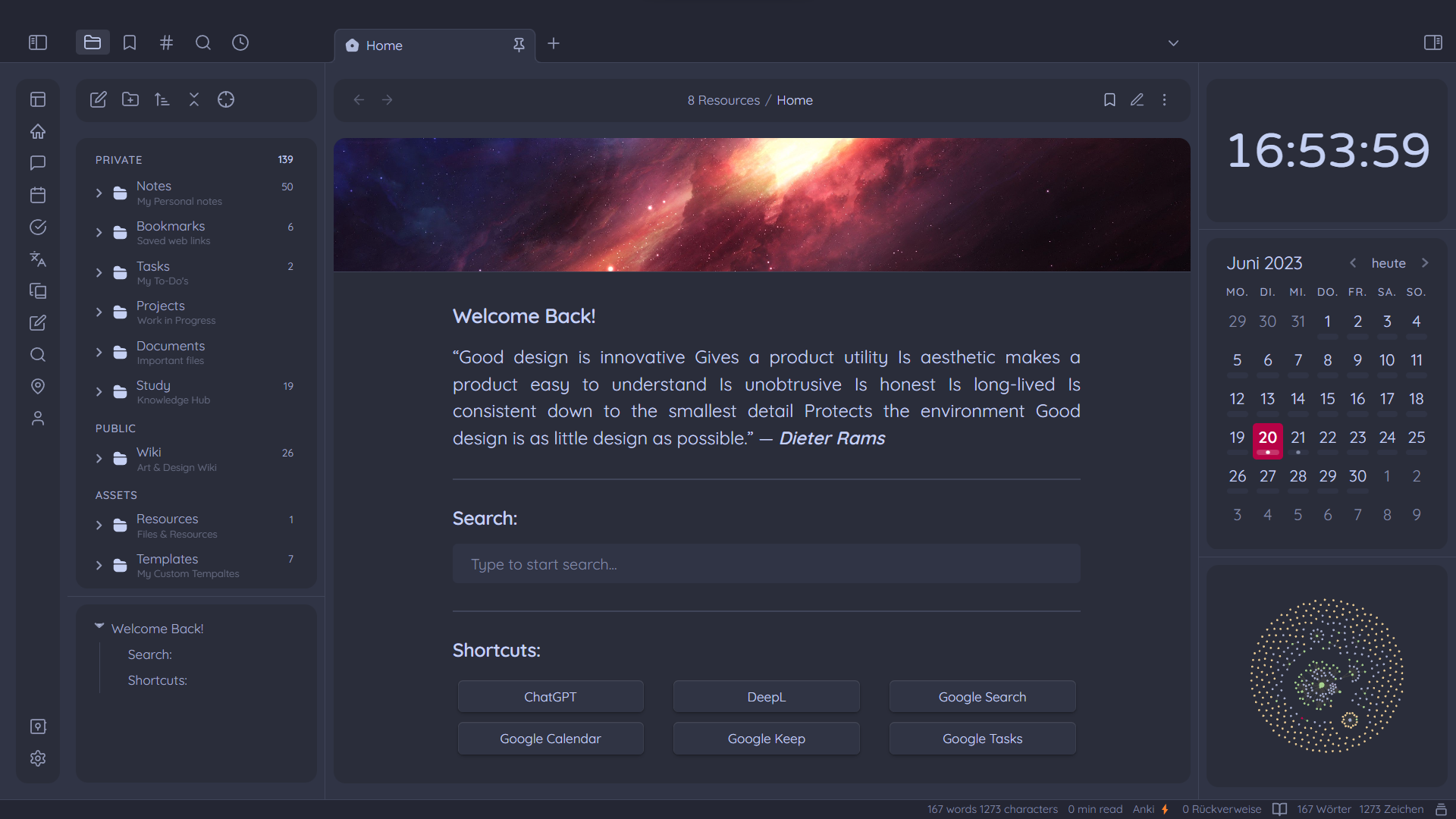The width and height of the screenshot is (1456, 819).
Task: Expand the Notes folder in sidebar
Action: (99, 192)
